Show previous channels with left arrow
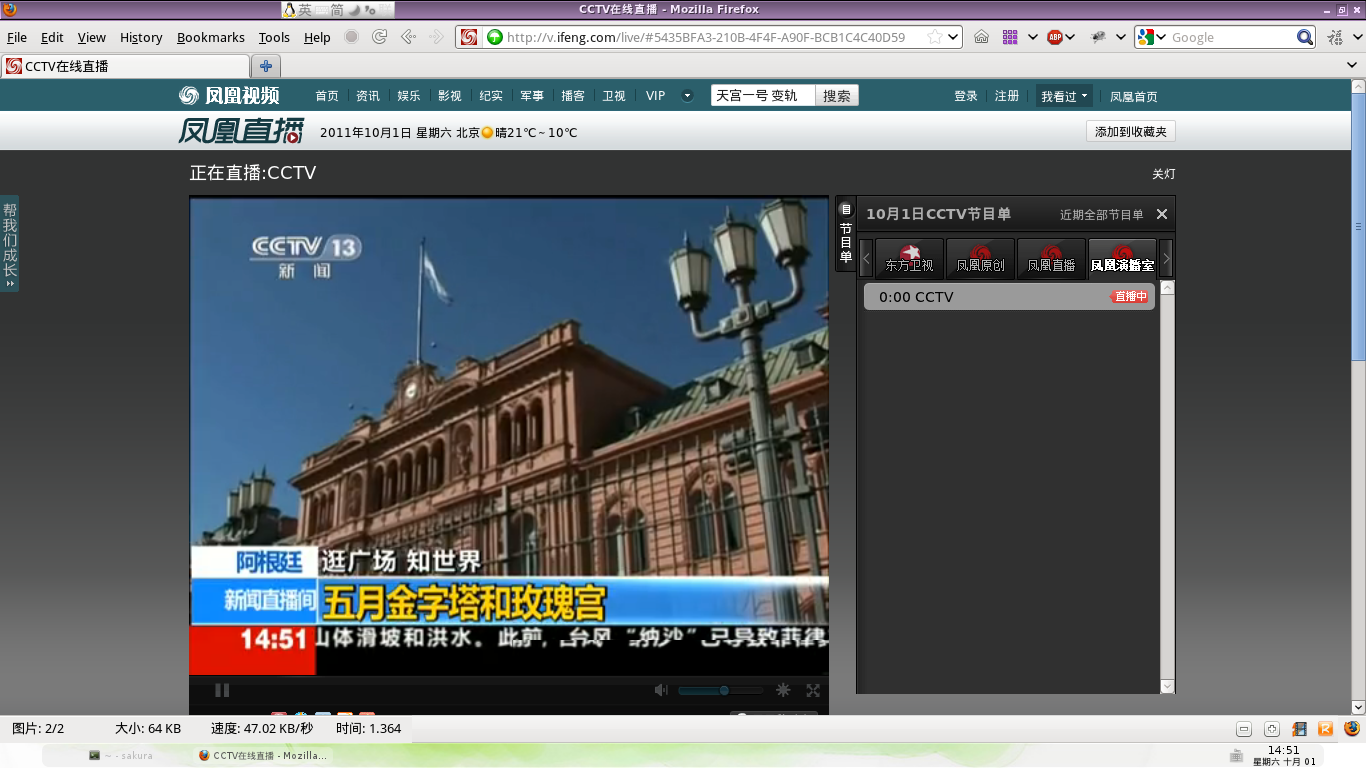Image resolution: width=1366 pixels, height=768 pixels. 866,258
